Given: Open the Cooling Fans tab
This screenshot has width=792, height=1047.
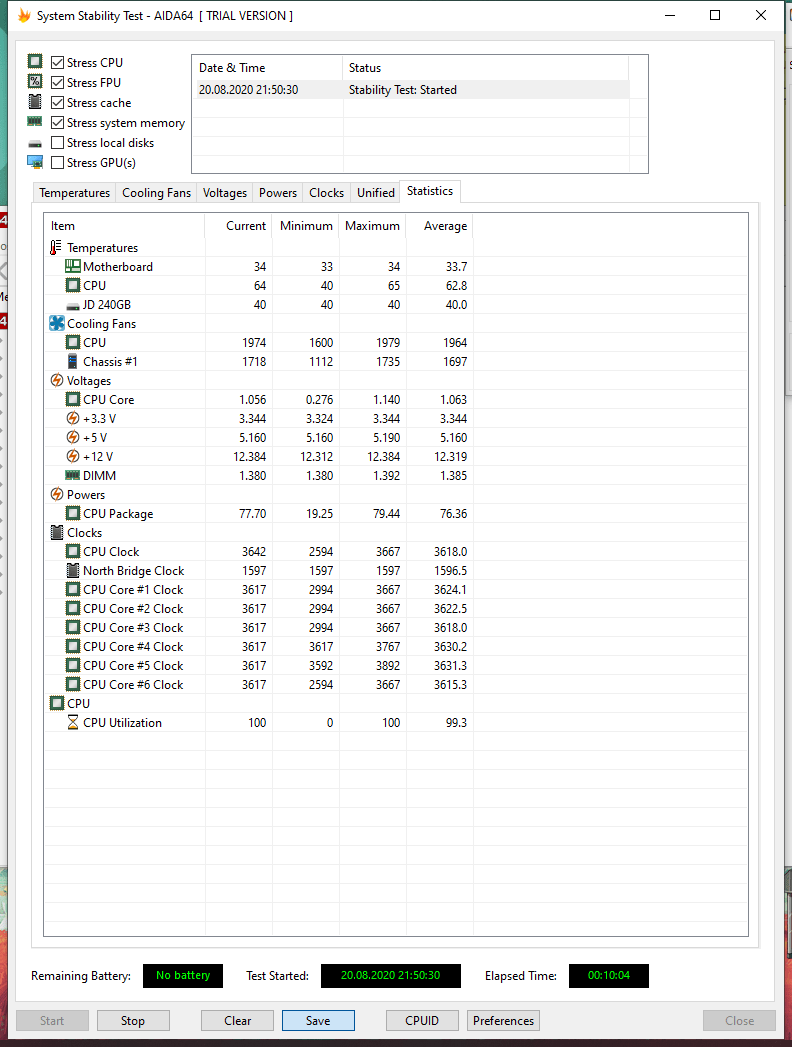Looking at the screenshot, I should tap(156, 193).
